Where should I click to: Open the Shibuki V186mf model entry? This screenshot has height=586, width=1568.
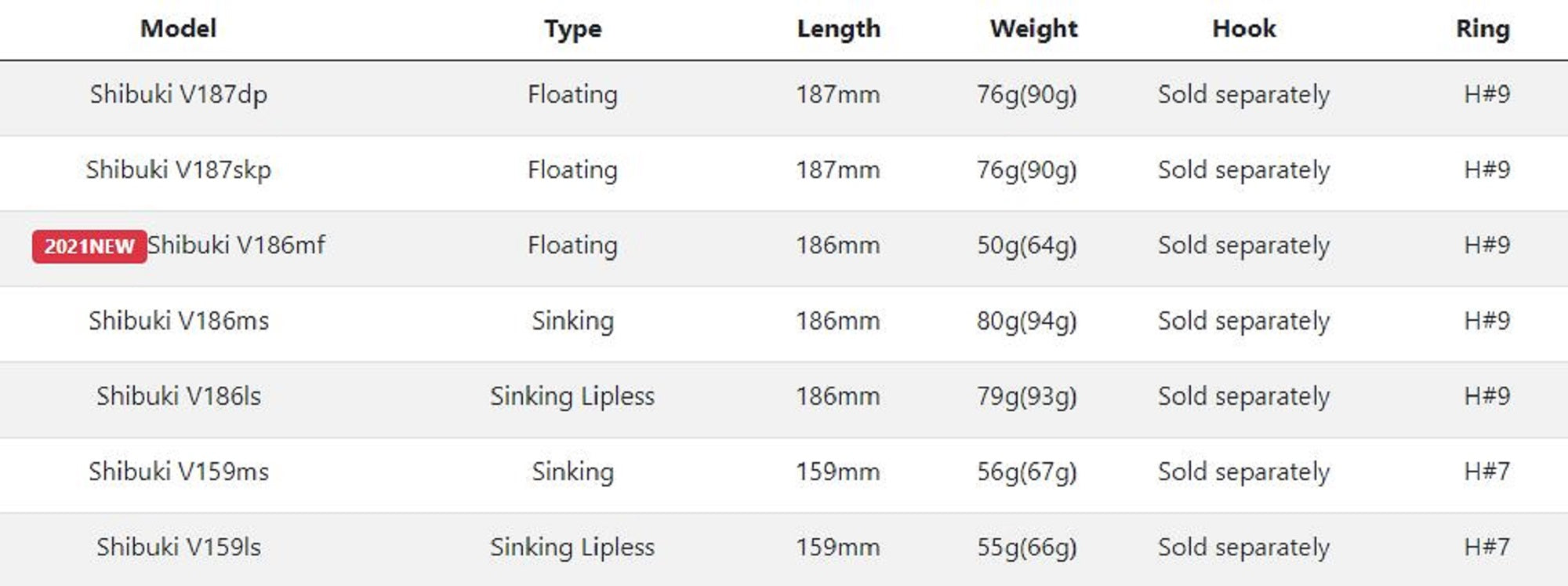[236, 246]
